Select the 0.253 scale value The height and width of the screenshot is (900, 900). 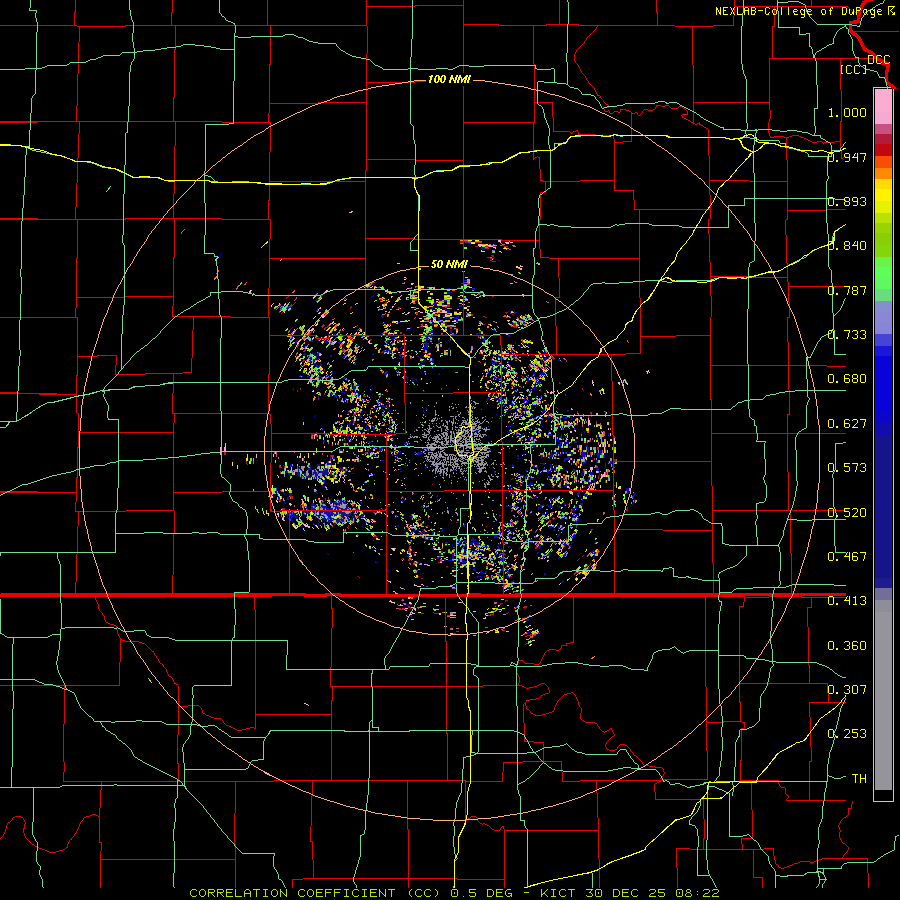click(x=847, y=734)
